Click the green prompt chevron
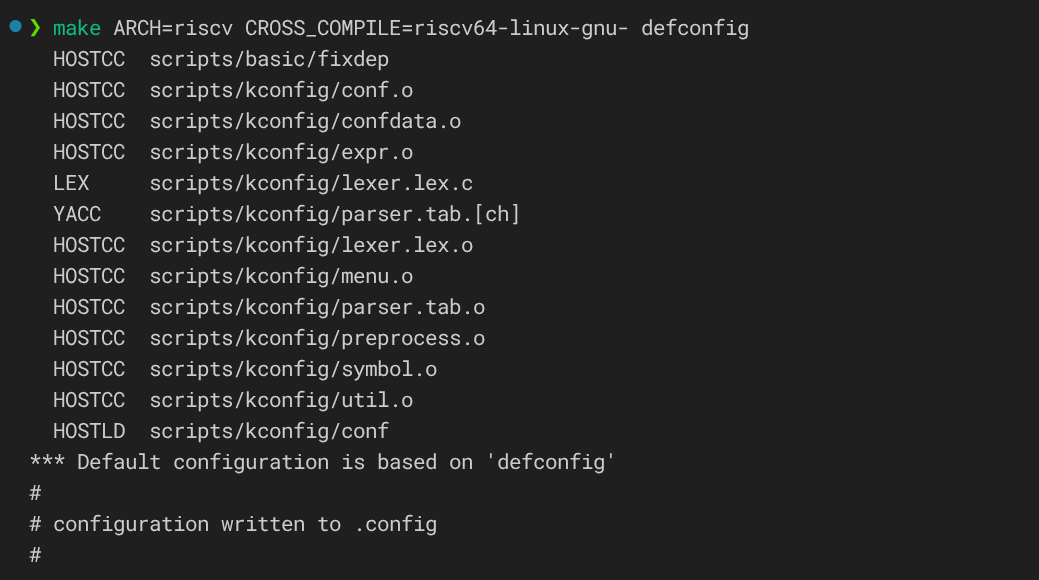The image size is (1039, 580). tap(35, 28)
